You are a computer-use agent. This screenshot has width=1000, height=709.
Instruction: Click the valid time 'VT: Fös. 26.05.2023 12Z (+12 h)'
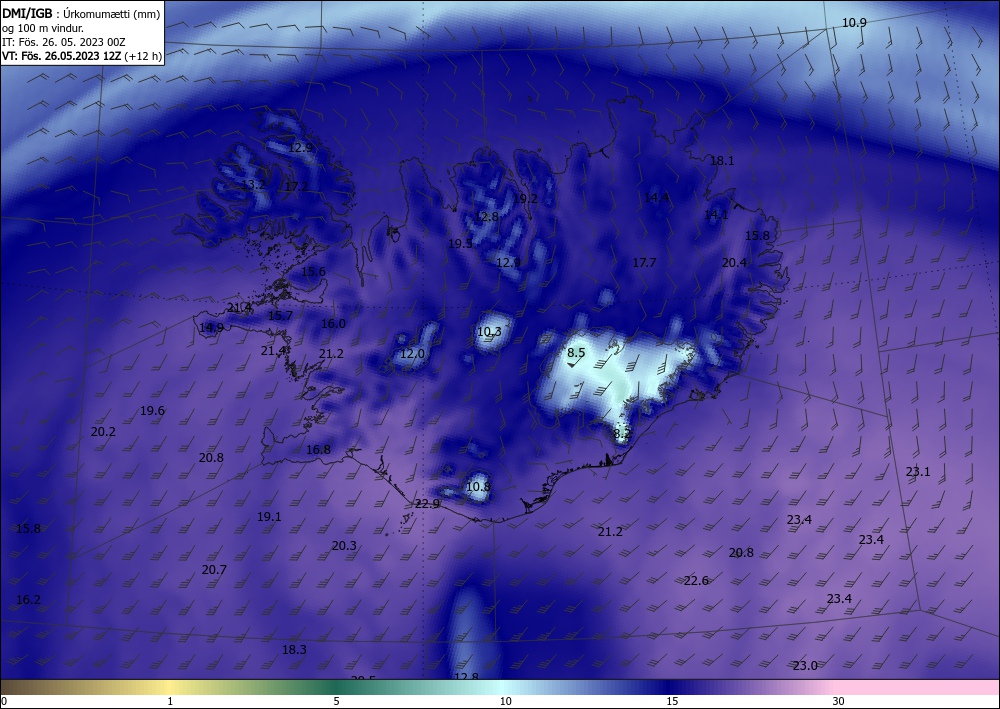click(82, 55)
